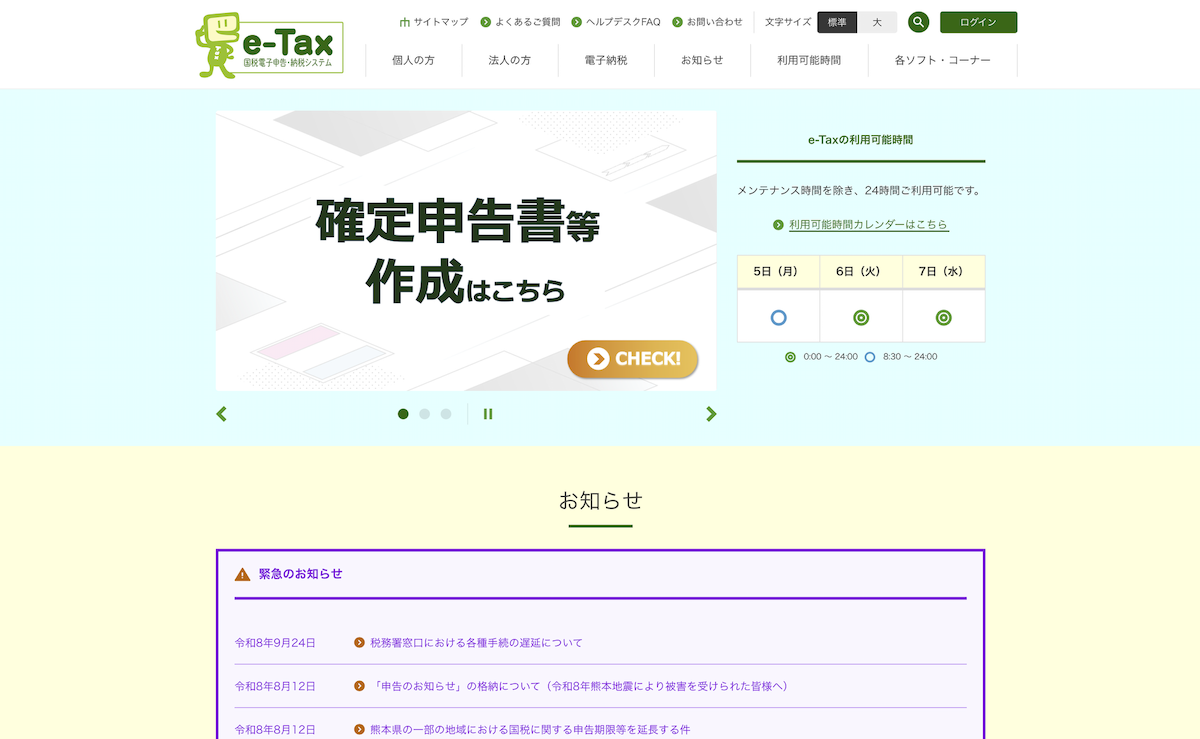Image resolution: width=1200 pixels, height=739 pixels.
Task: Show next carousel slide arrow
Action: [711, 414]
